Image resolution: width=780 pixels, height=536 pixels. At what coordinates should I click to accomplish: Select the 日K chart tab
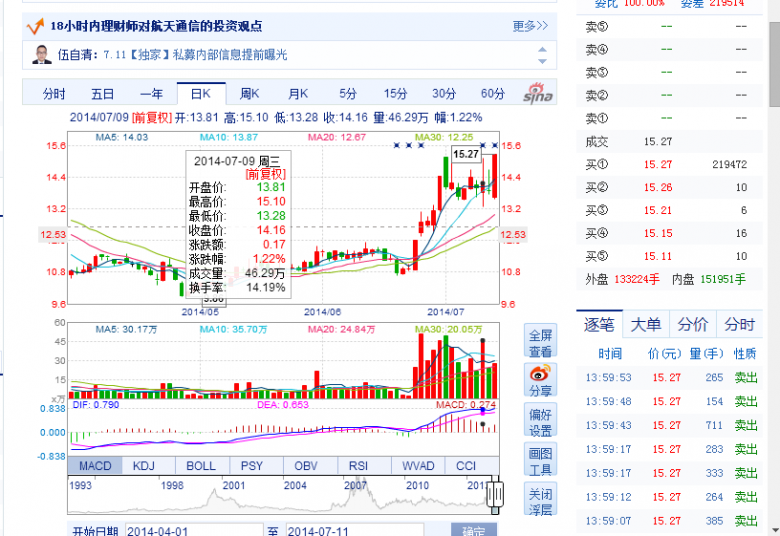pos(201,94)
